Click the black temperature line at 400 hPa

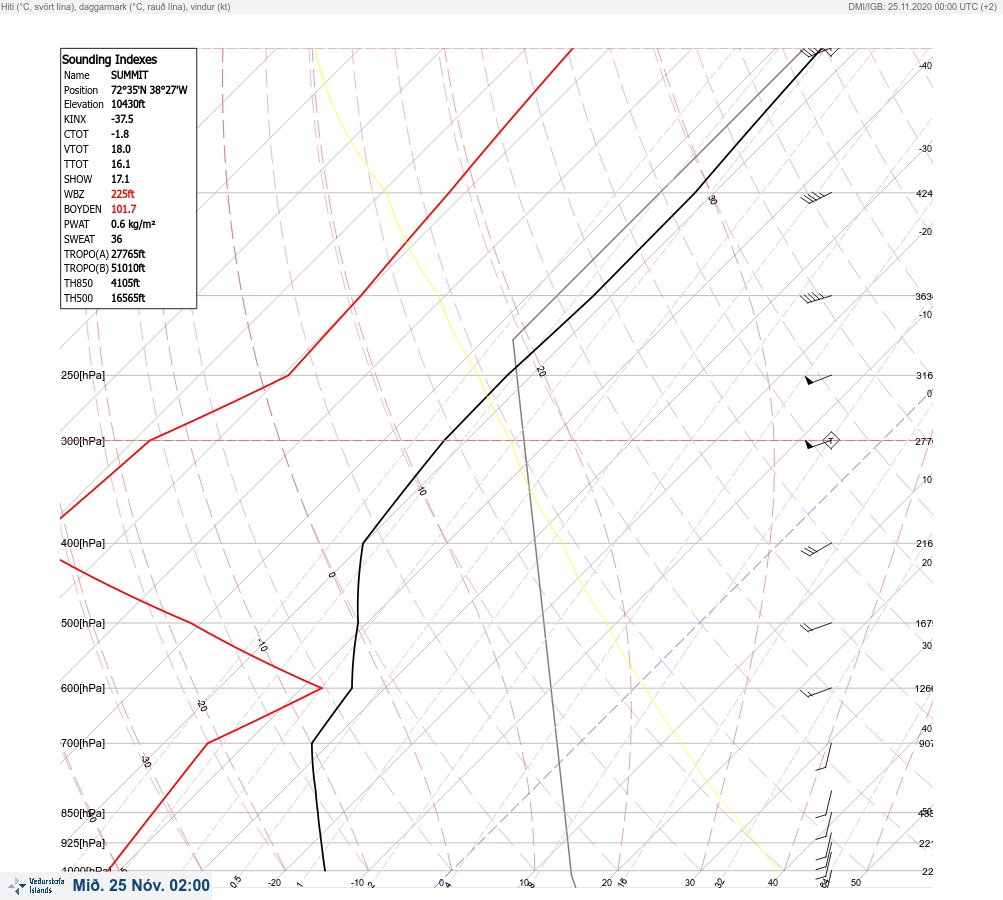click(x=363, y=543)
